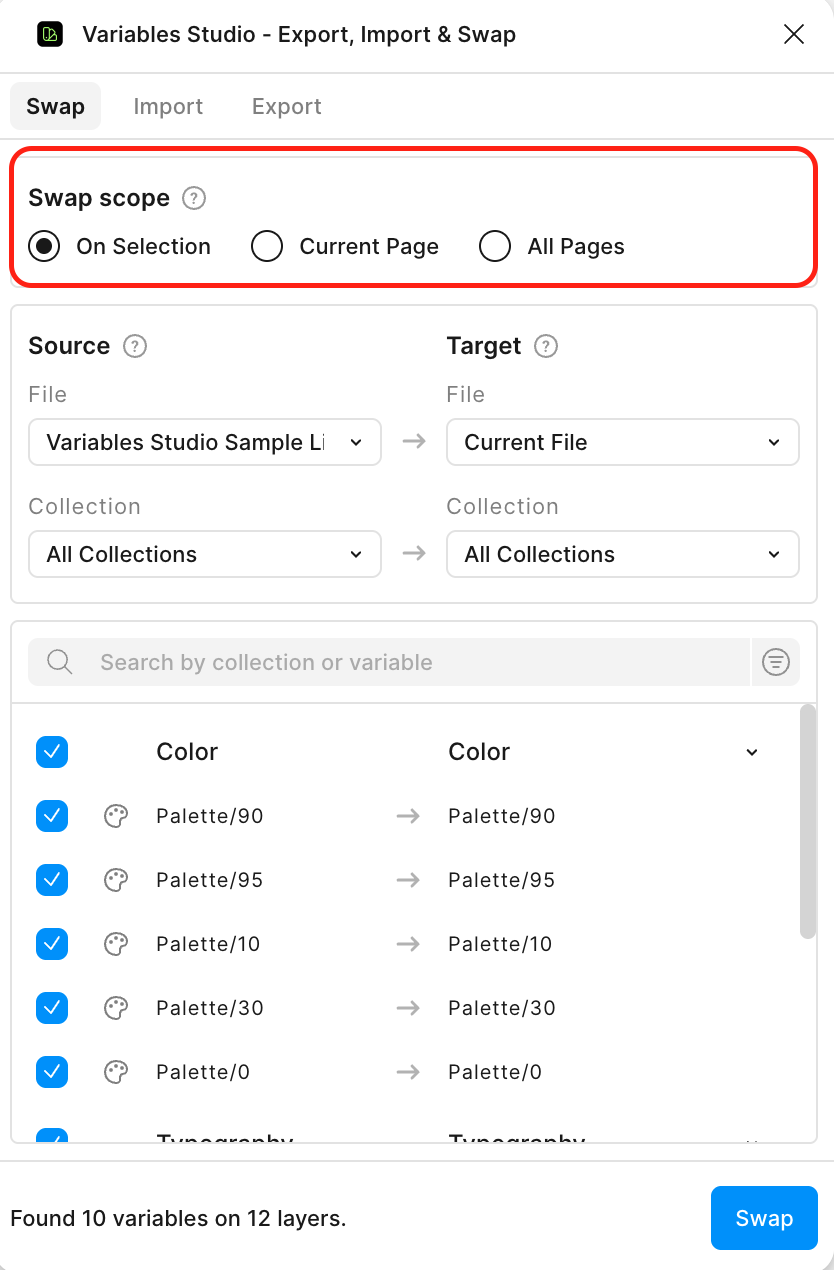Uncheck the Color collection checkbox

click(x=52, y=752)
